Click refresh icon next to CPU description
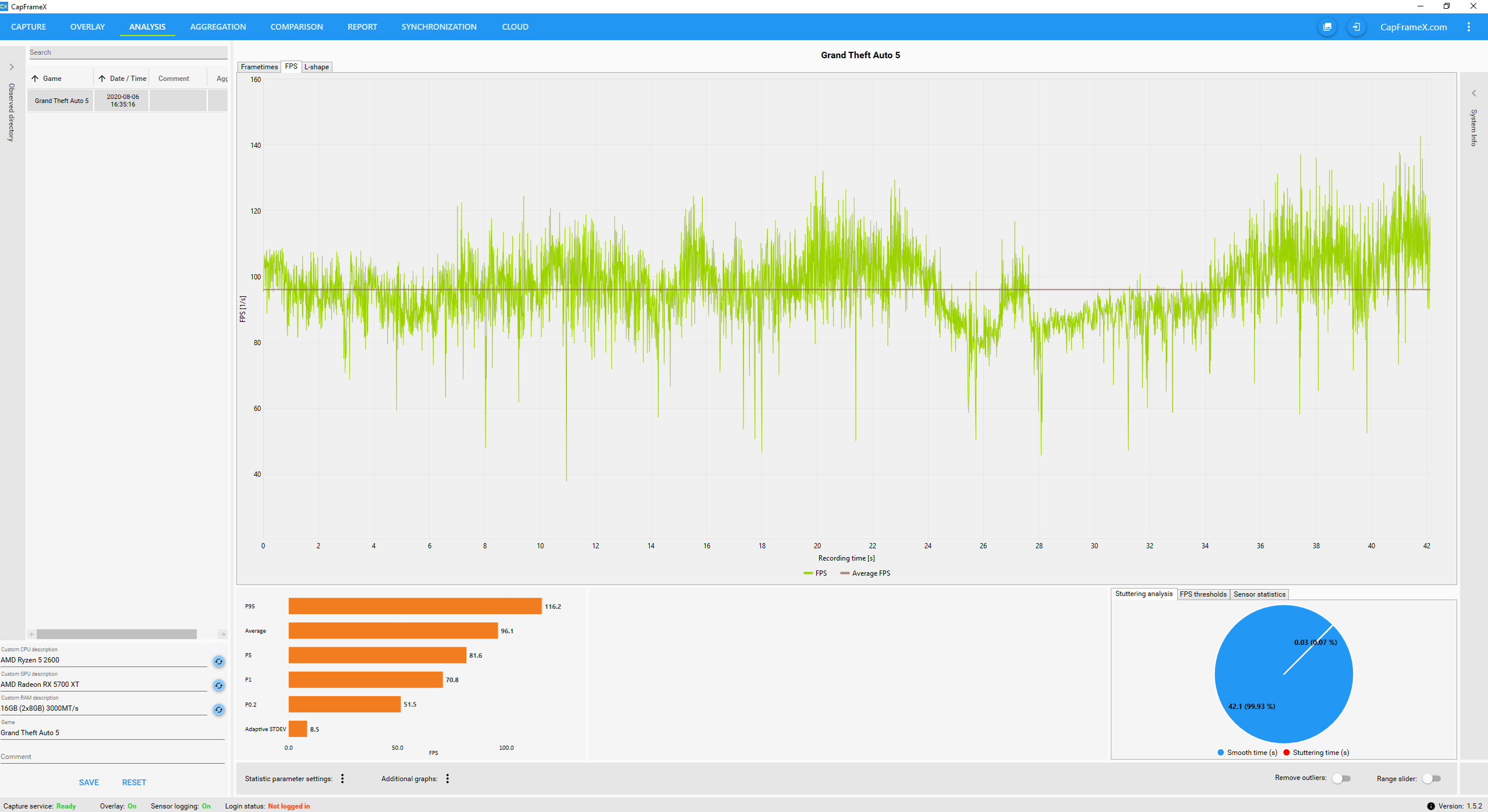 pyautogui.click(x=219, y=661)
